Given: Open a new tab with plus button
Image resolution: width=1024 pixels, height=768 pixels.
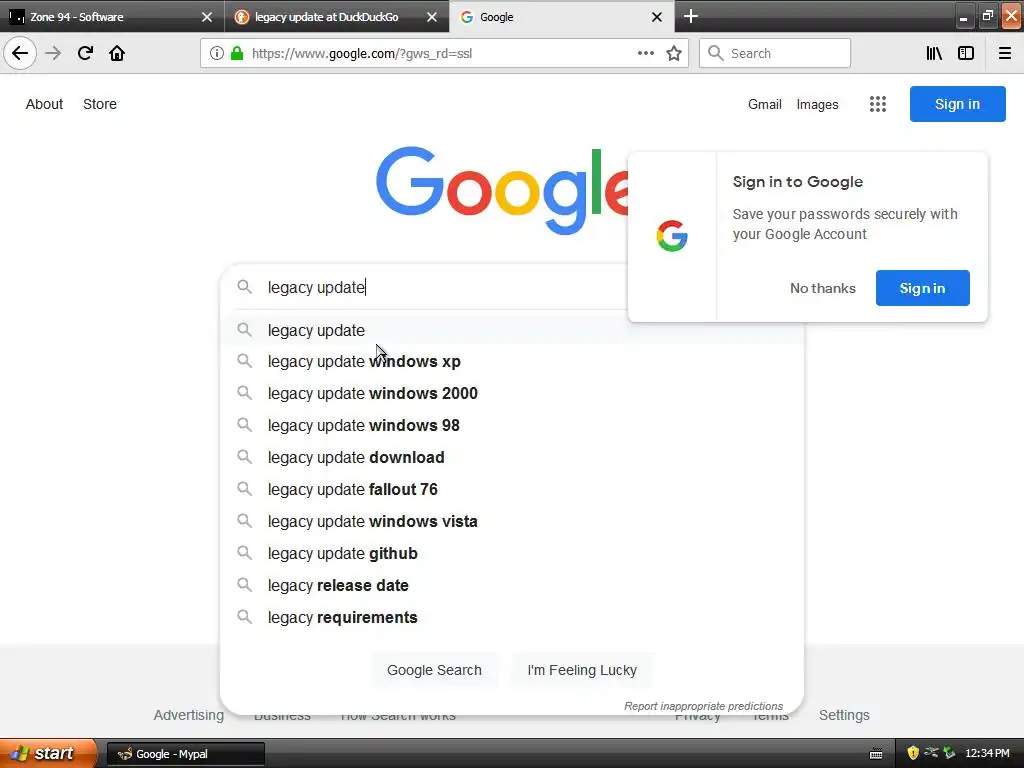Looking at the screenshot, I should (x=690, y=16).
